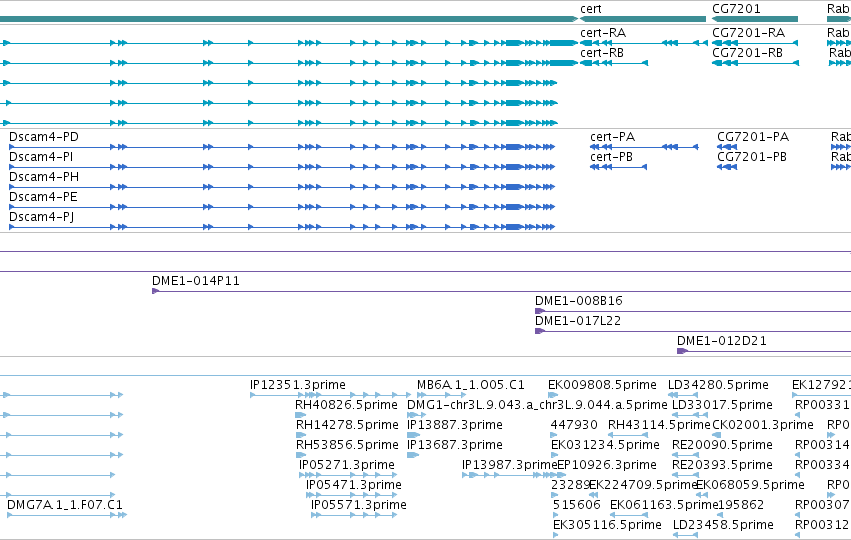This screenshot has width=851, height=540.
Task: Select EST RH14278.5prime
Action: click(347, 425)
